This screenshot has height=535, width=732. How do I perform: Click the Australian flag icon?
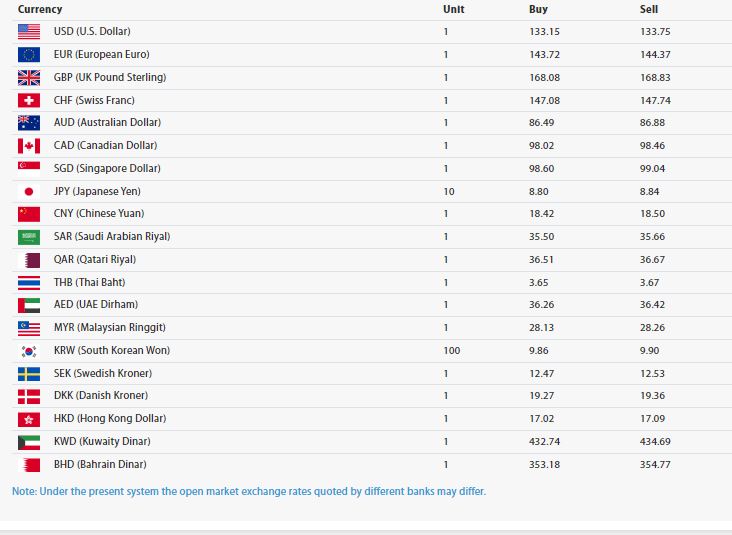click(x=29, y=123)
